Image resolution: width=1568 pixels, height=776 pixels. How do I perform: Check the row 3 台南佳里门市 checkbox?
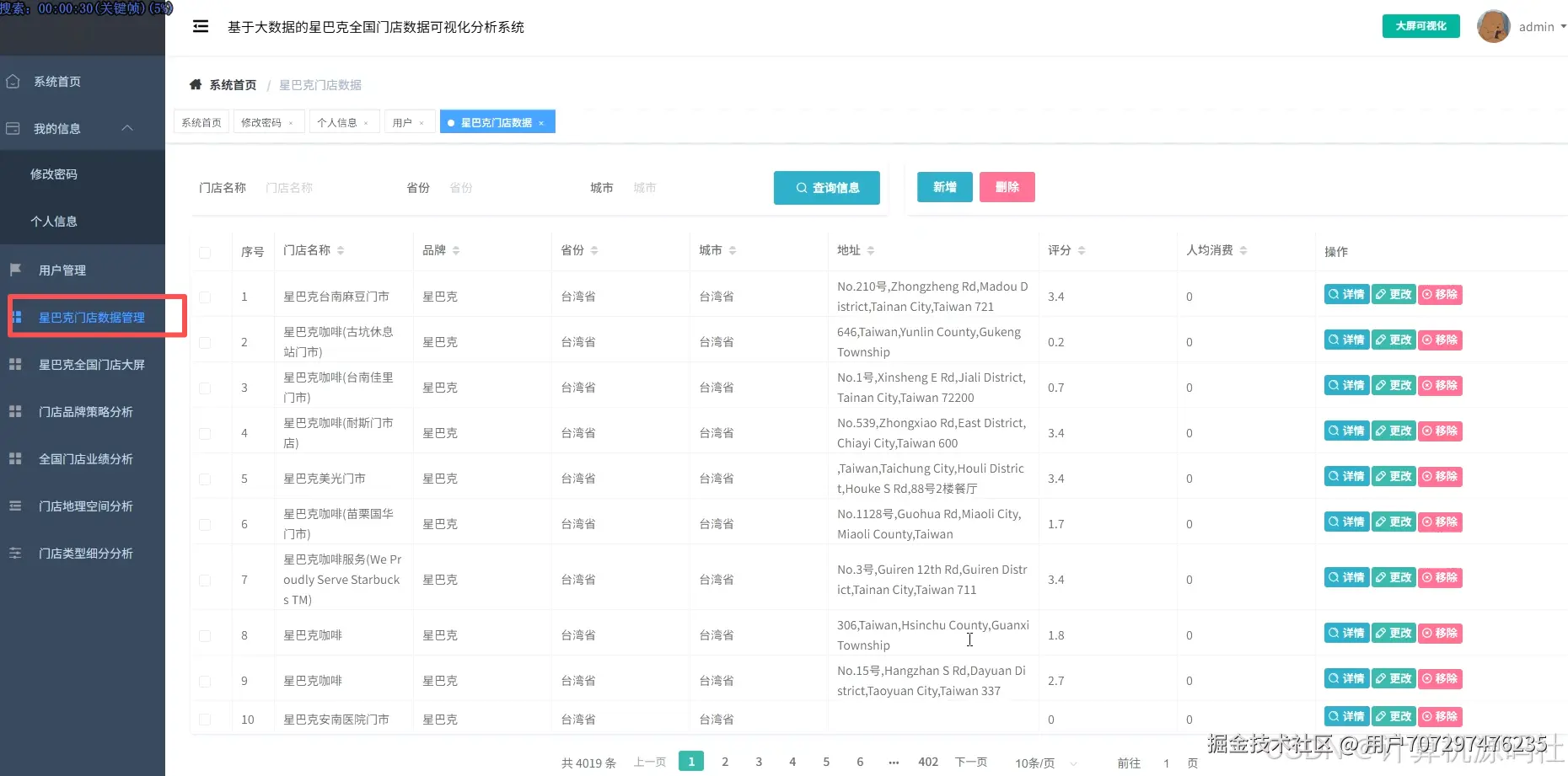(205, 388)
